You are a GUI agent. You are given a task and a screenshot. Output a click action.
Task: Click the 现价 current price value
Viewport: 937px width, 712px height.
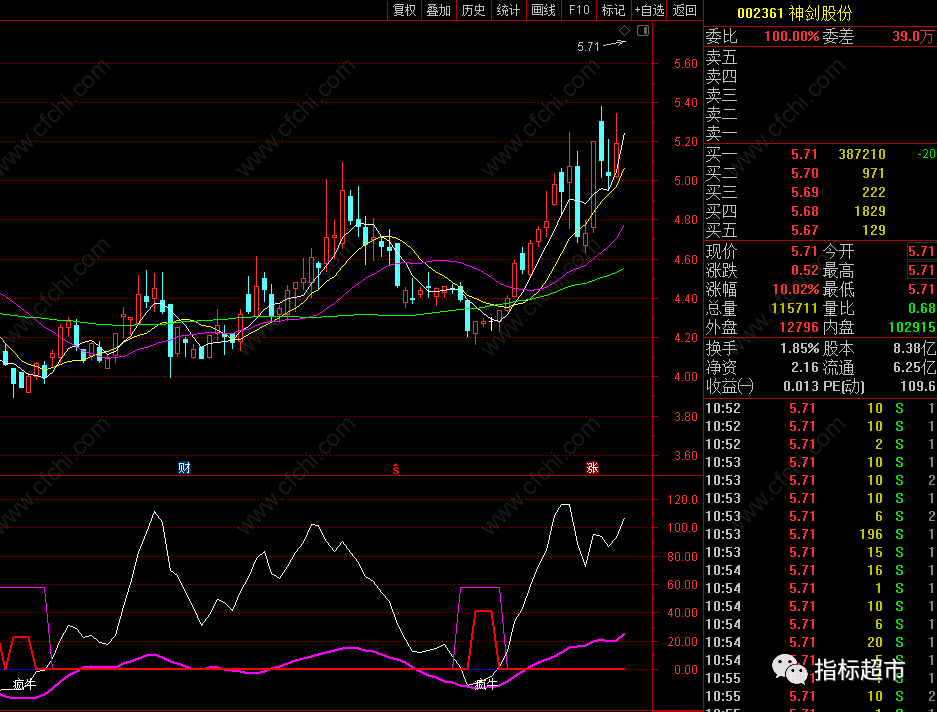[804, 251]
